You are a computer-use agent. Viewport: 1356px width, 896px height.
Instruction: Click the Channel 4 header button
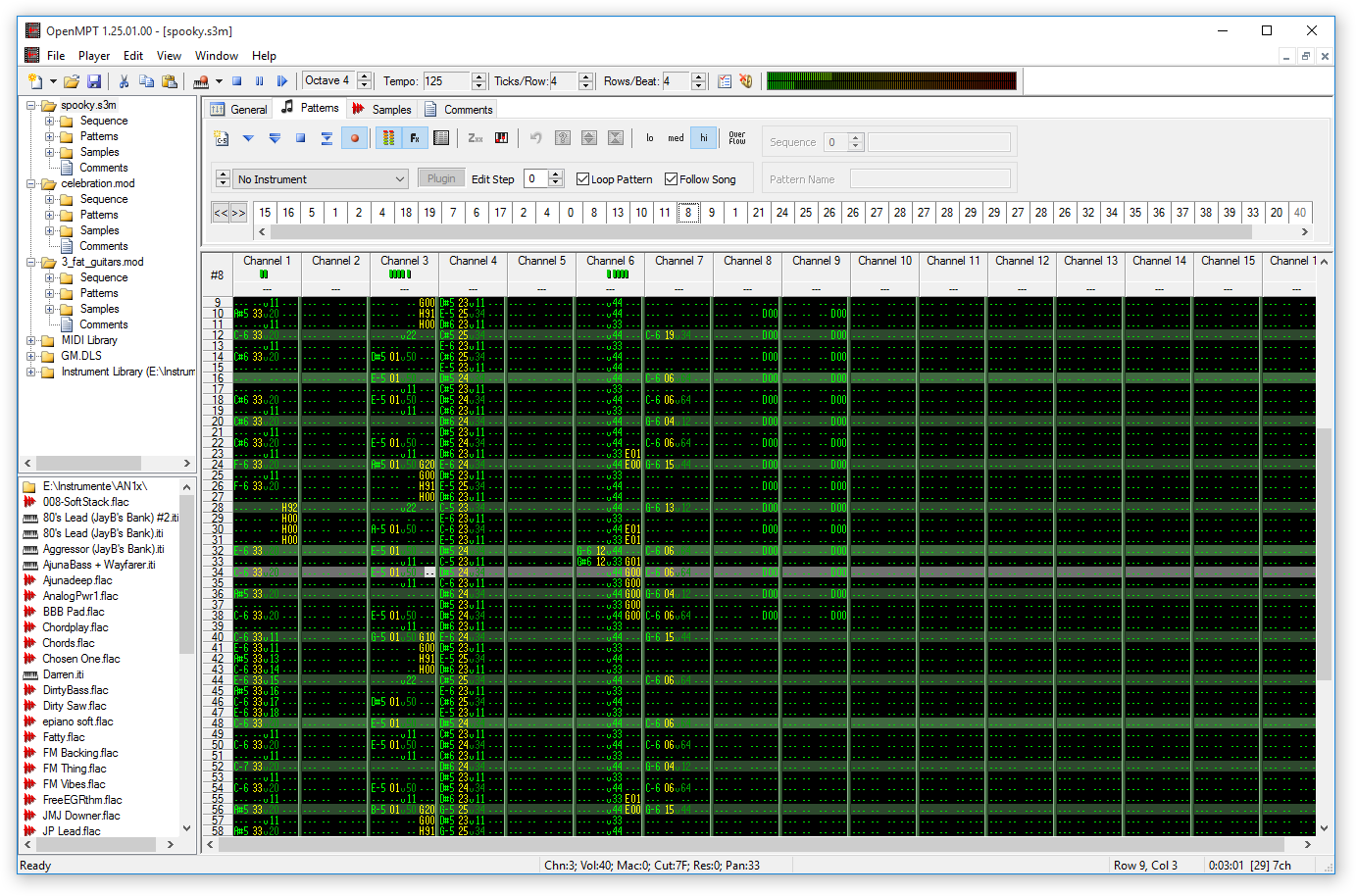(473, 261)
